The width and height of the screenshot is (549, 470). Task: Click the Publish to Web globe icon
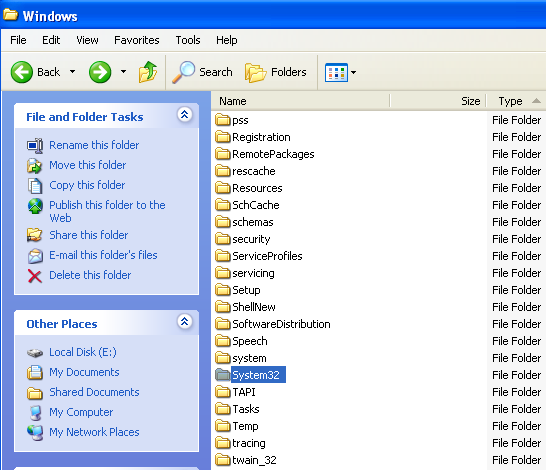click(x=35, y=206)
